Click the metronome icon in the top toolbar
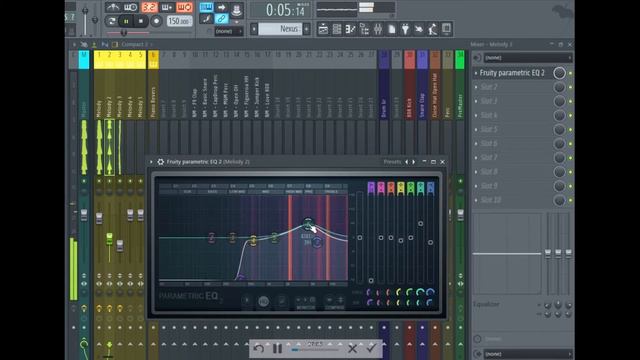The width and height of the screenshot is (640, 360). (x=113, y=7)
